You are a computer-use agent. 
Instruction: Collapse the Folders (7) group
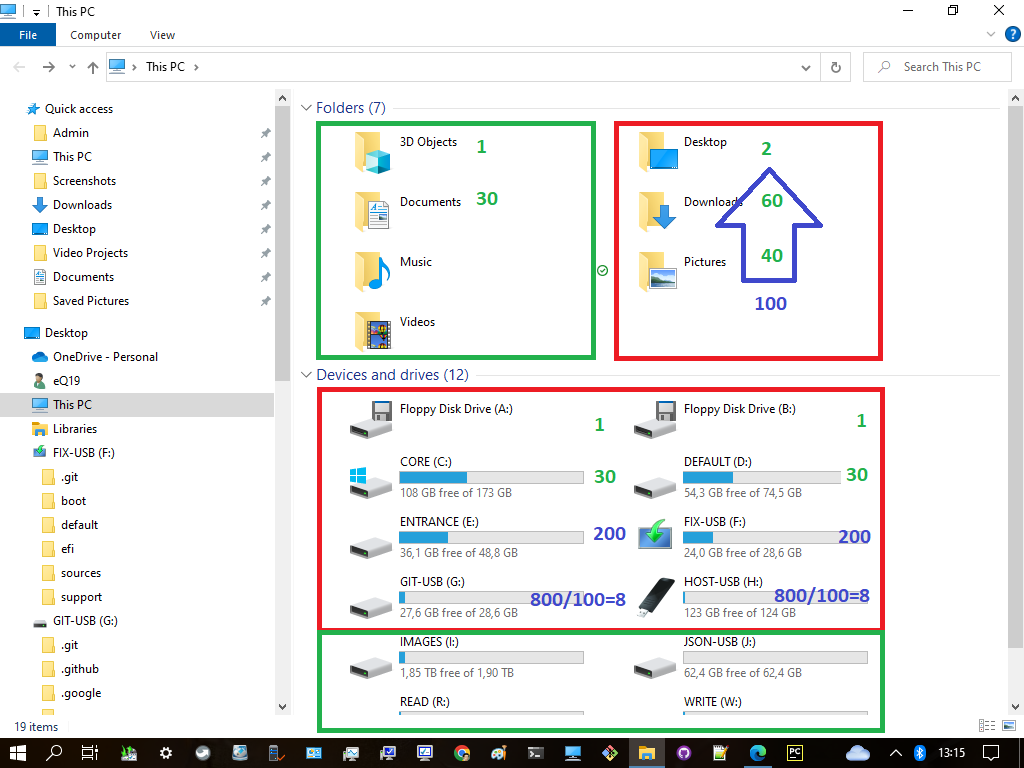(x=306, y=108)
